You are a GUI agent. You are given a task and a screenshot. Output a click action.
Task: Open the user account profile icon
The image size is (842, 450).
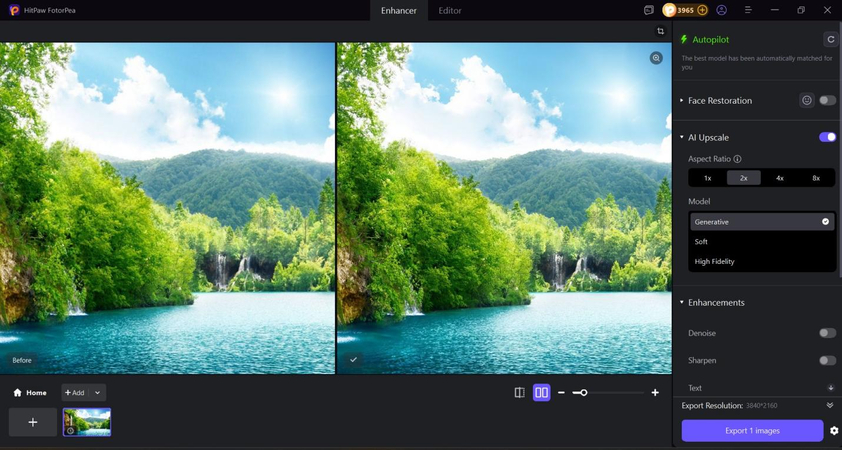[x=721, y=10]
